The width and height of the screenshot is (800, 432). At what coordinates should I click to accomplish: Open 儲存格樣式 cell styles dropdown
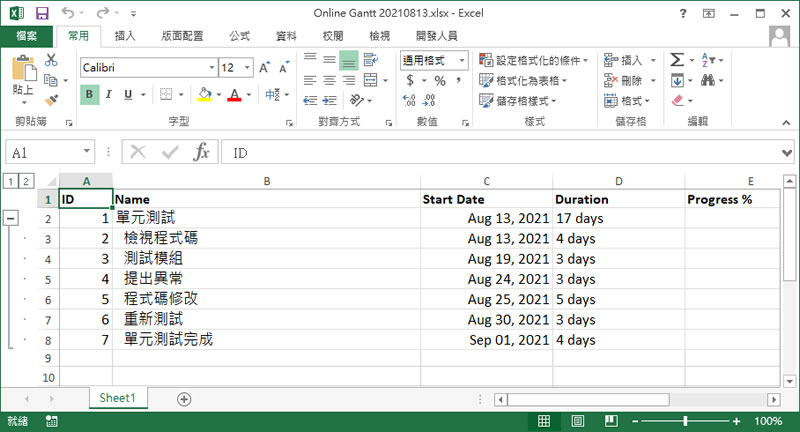[x=518, y=100]
